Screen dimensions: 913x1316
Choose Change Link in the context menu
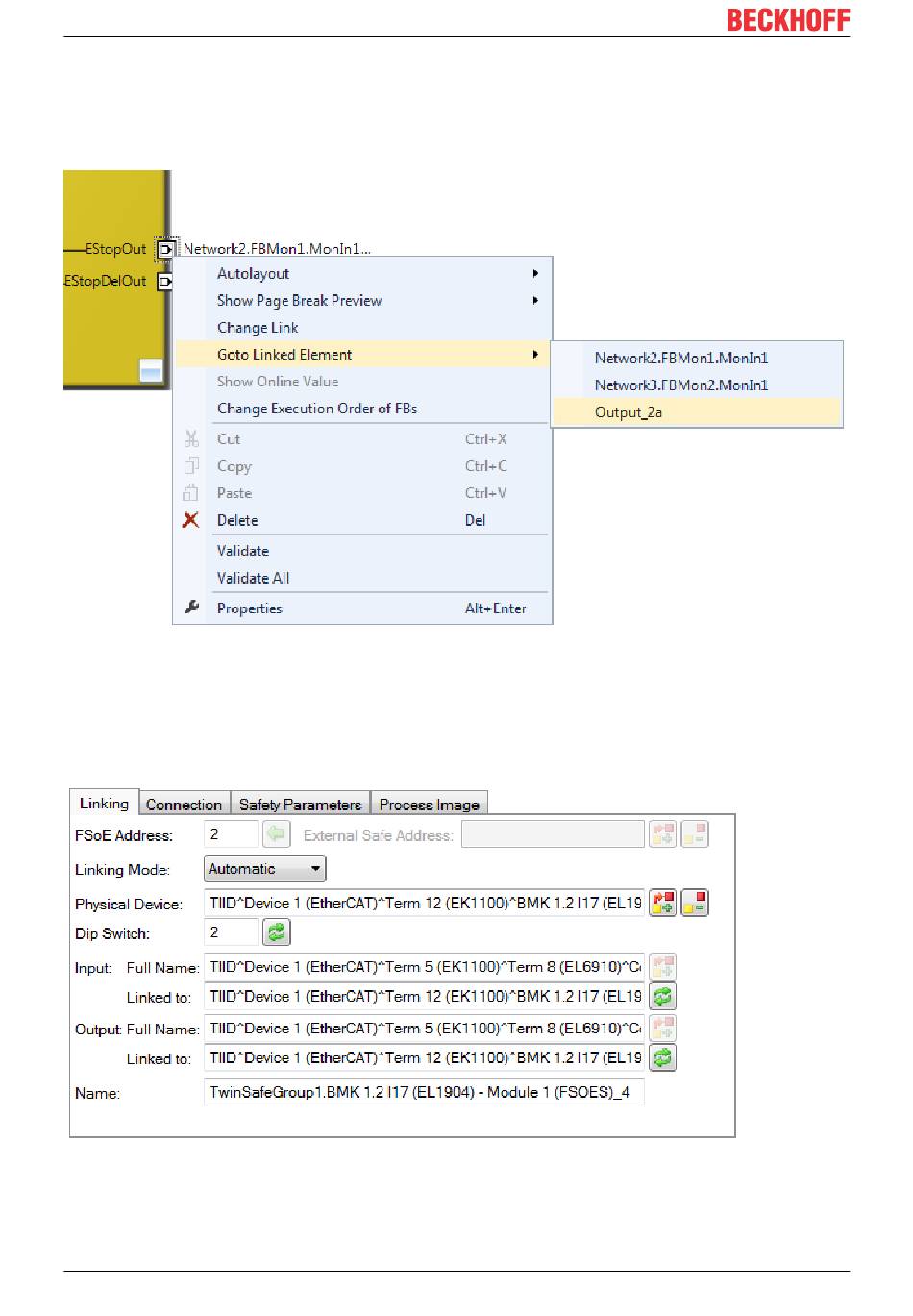[x=363, y=328]
